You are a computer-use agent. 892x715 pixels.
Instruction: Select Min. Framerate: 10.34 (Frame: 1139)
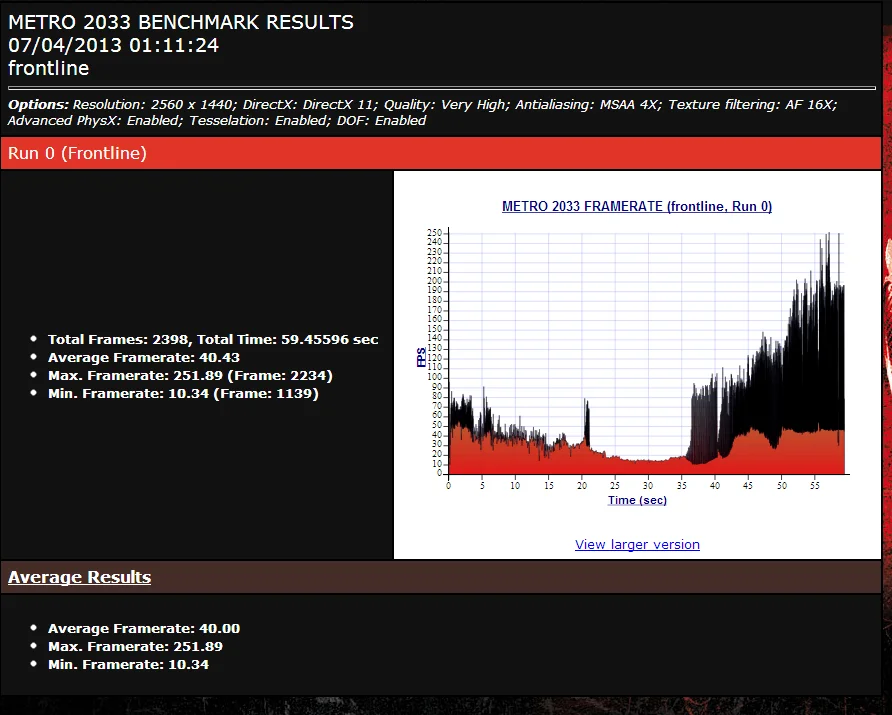(x=183, y=394)
